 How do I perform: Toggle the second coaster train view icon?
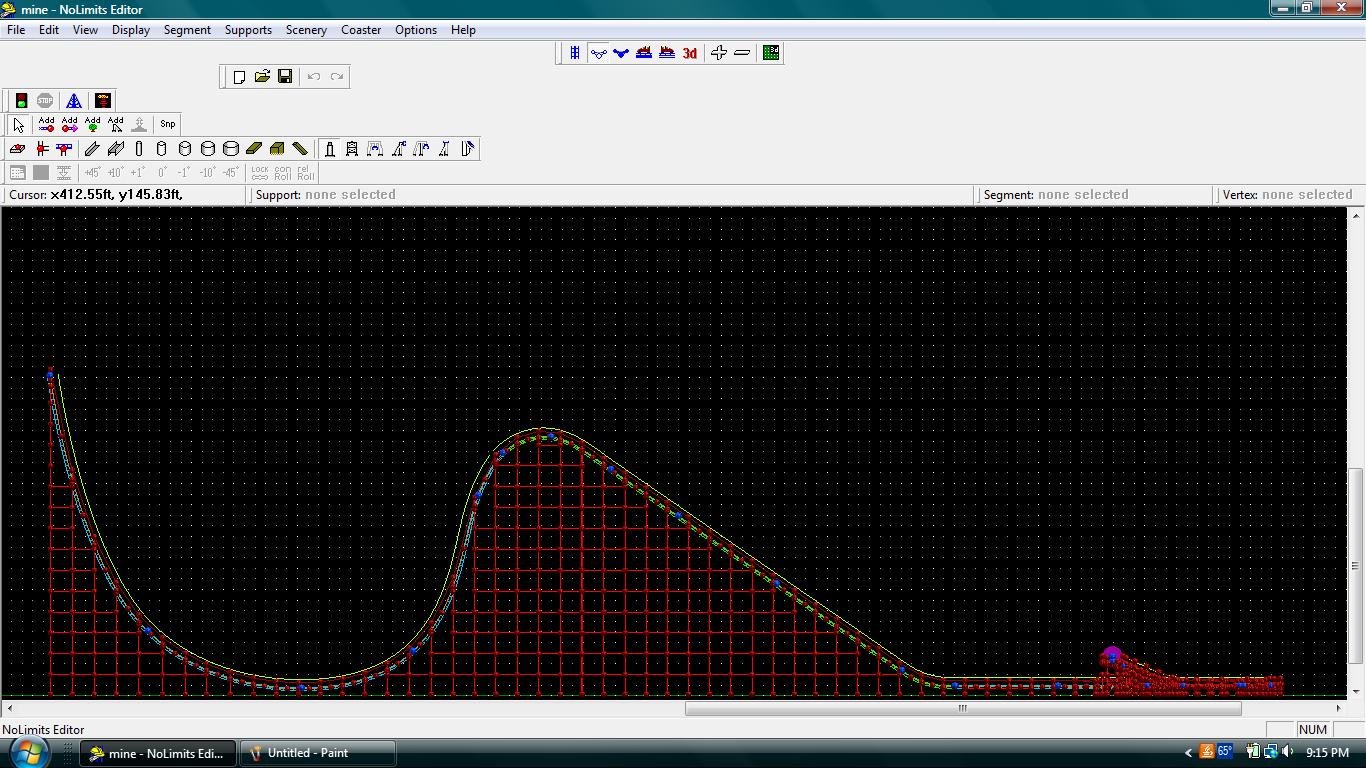pyautogui.click(x=667, y=53)
